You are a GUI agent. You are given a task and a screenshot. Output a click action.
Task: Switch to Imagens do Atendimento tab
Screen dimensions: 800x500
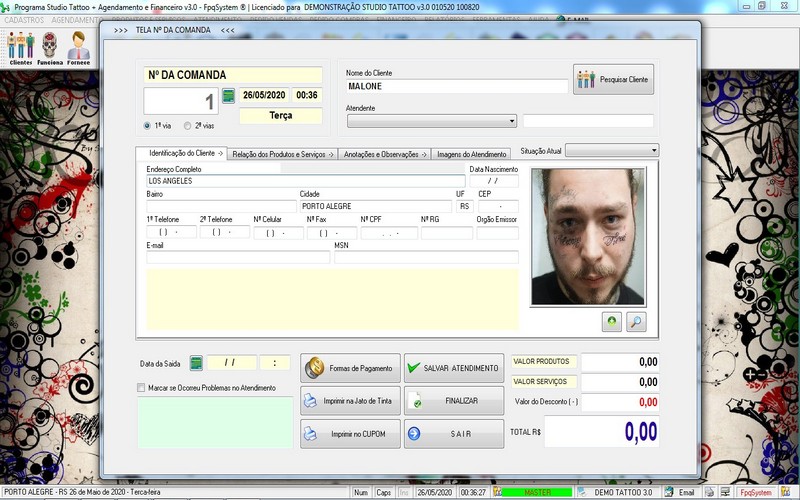[471, 154]
